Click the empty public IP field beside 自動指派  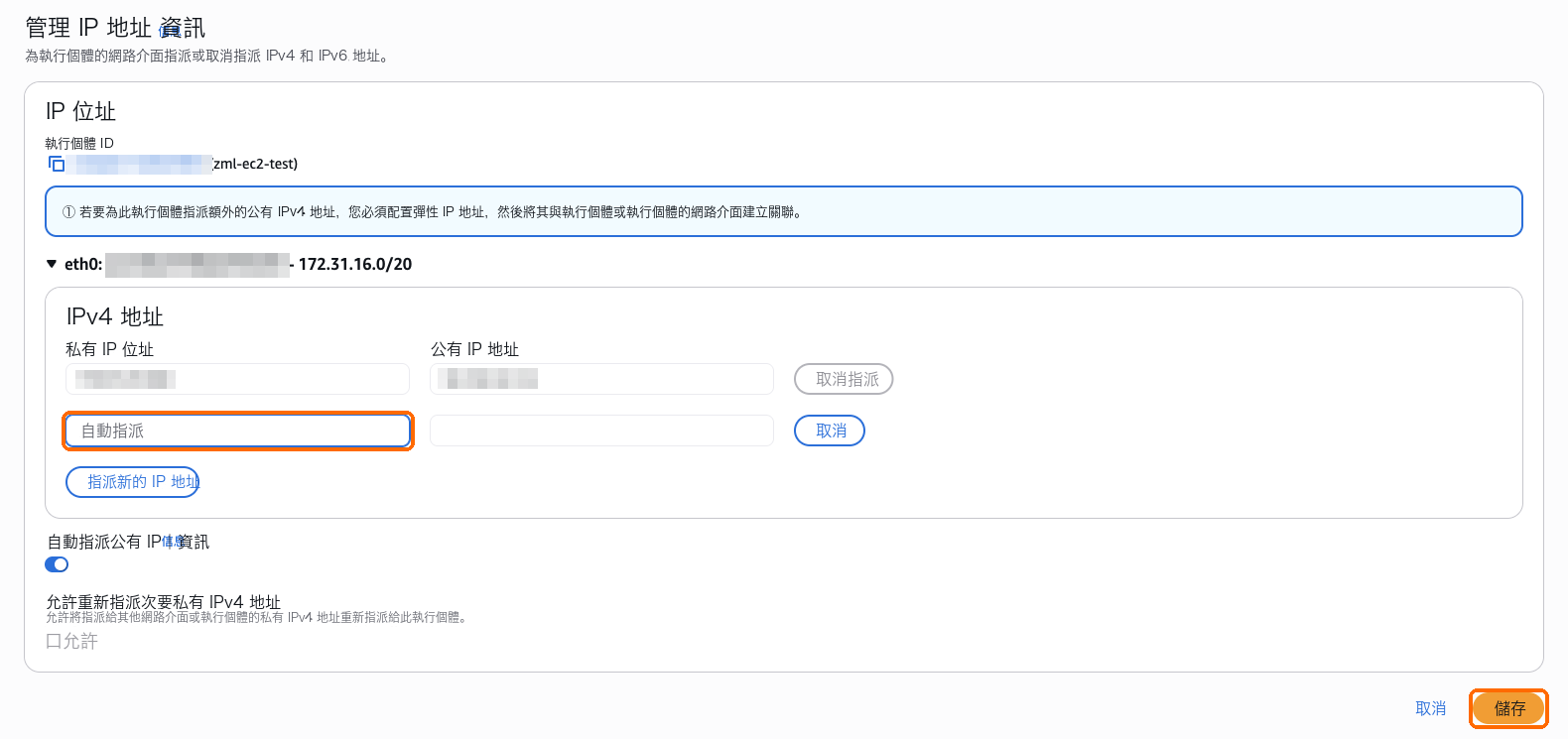pyautogui.click(x=601, y=431)
